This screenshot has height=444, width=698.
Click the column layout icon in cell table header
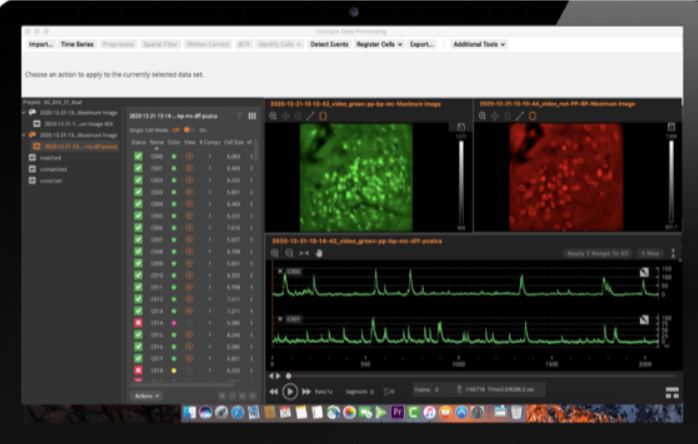252,116
